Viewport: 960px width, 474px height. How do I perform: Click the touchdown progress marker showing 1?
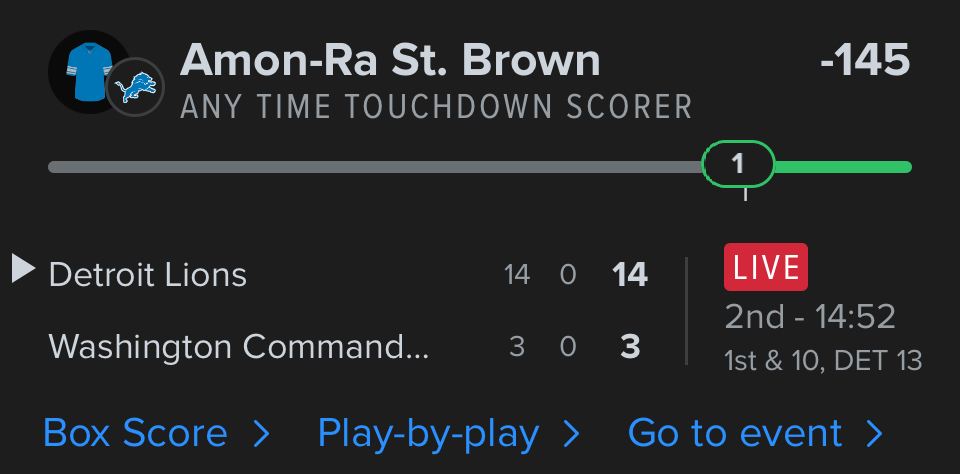coord(738,164)
